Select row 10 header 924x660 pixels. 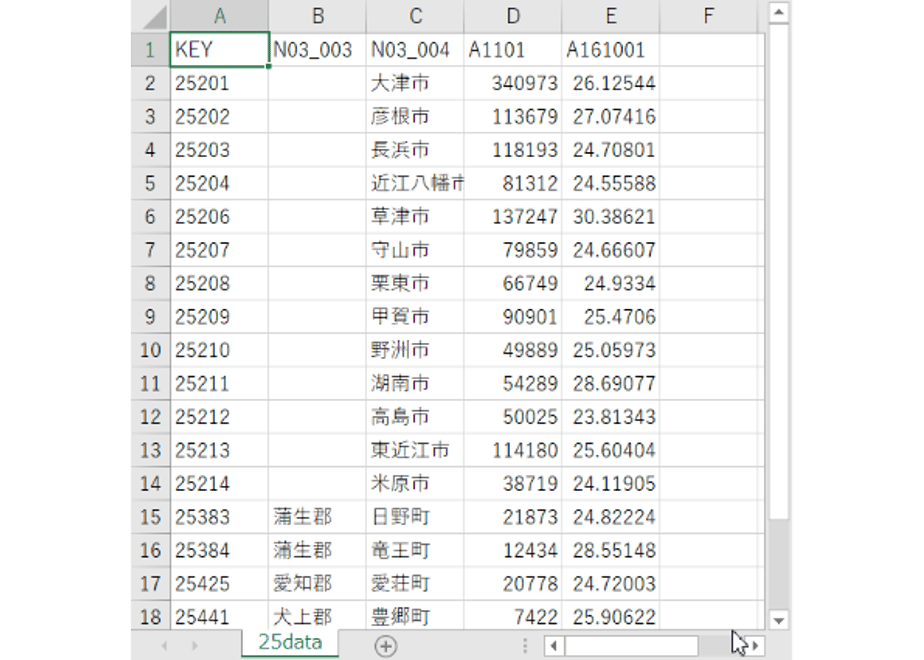point(150,350)
